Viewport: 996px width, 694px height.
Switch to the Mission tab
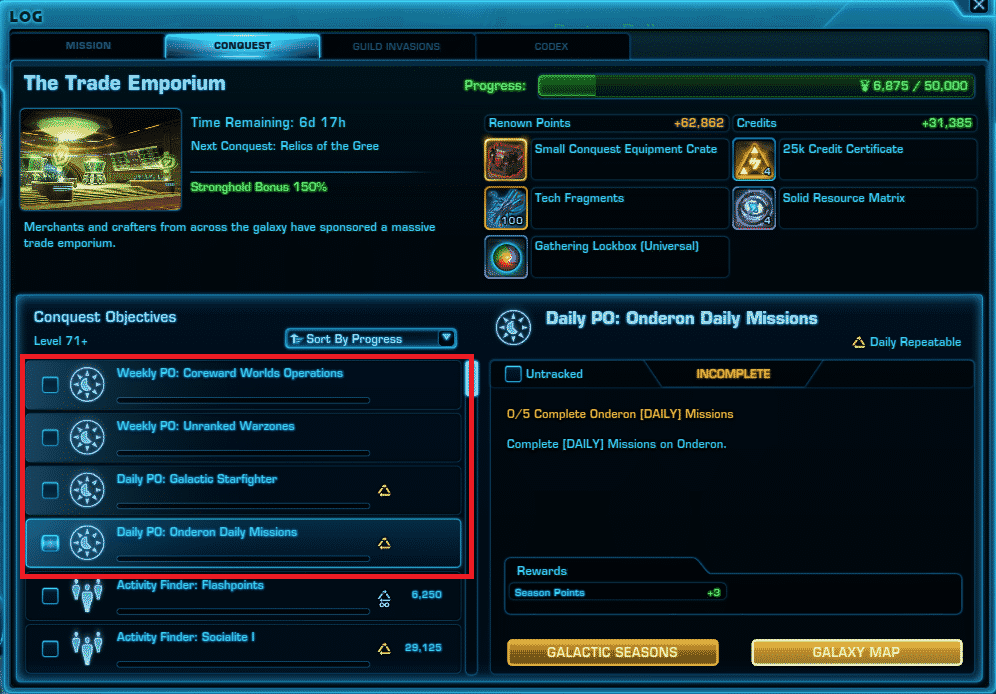pyautogui.click(x=88, y=46)
